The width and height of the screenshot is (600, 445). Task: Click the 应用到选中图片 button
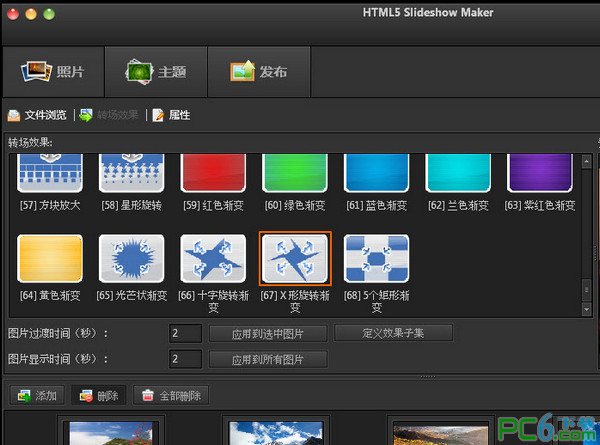[268, 333]
